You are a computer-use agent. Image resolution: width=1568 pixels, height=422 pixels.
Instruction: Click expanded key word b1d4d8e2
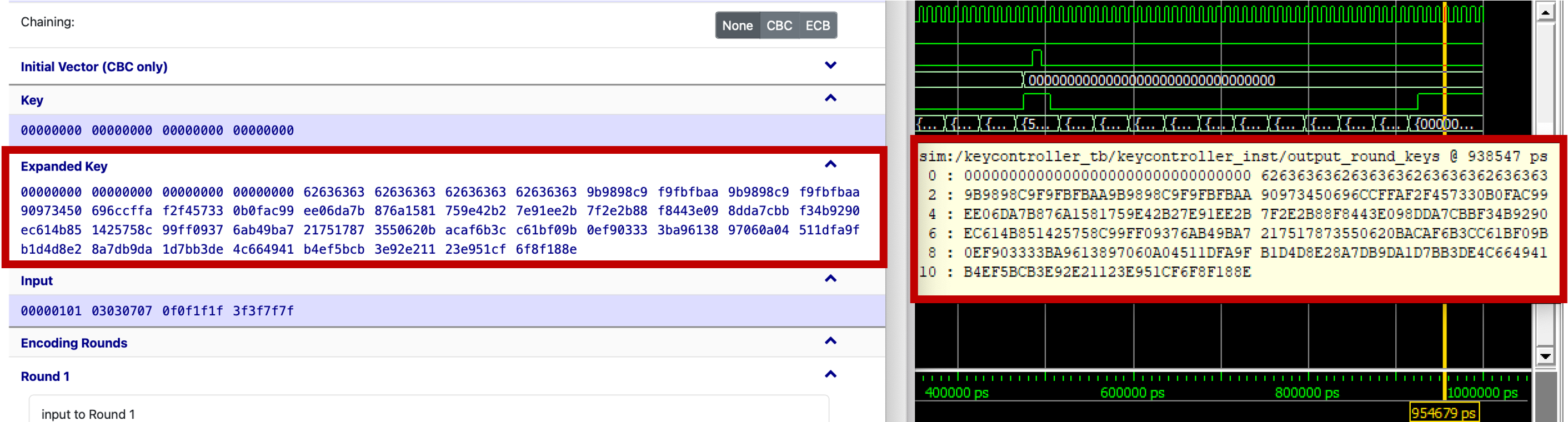pyautogui.click(x=51, y=249)
